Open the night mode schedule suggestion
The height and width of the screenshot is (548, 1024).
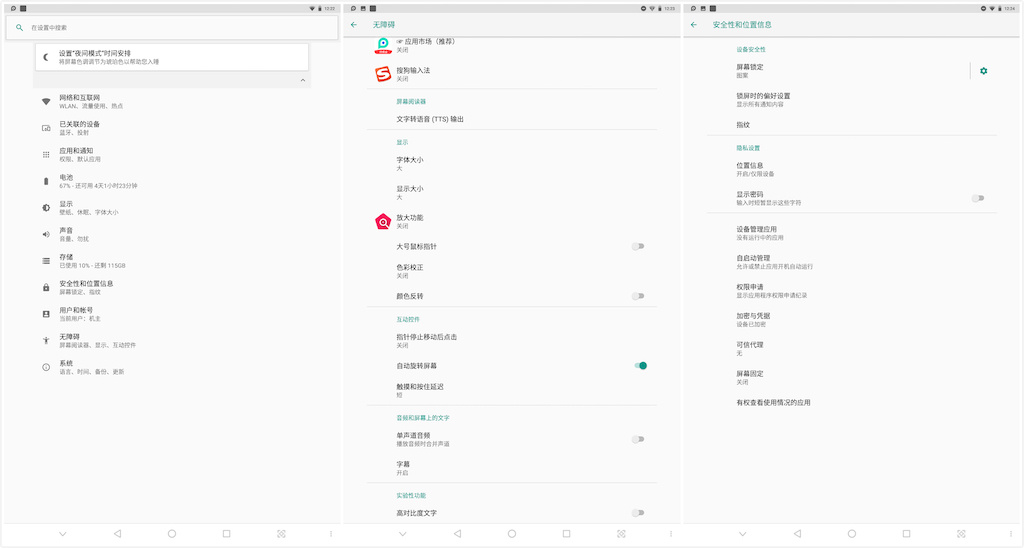click(x=171, y=57)
